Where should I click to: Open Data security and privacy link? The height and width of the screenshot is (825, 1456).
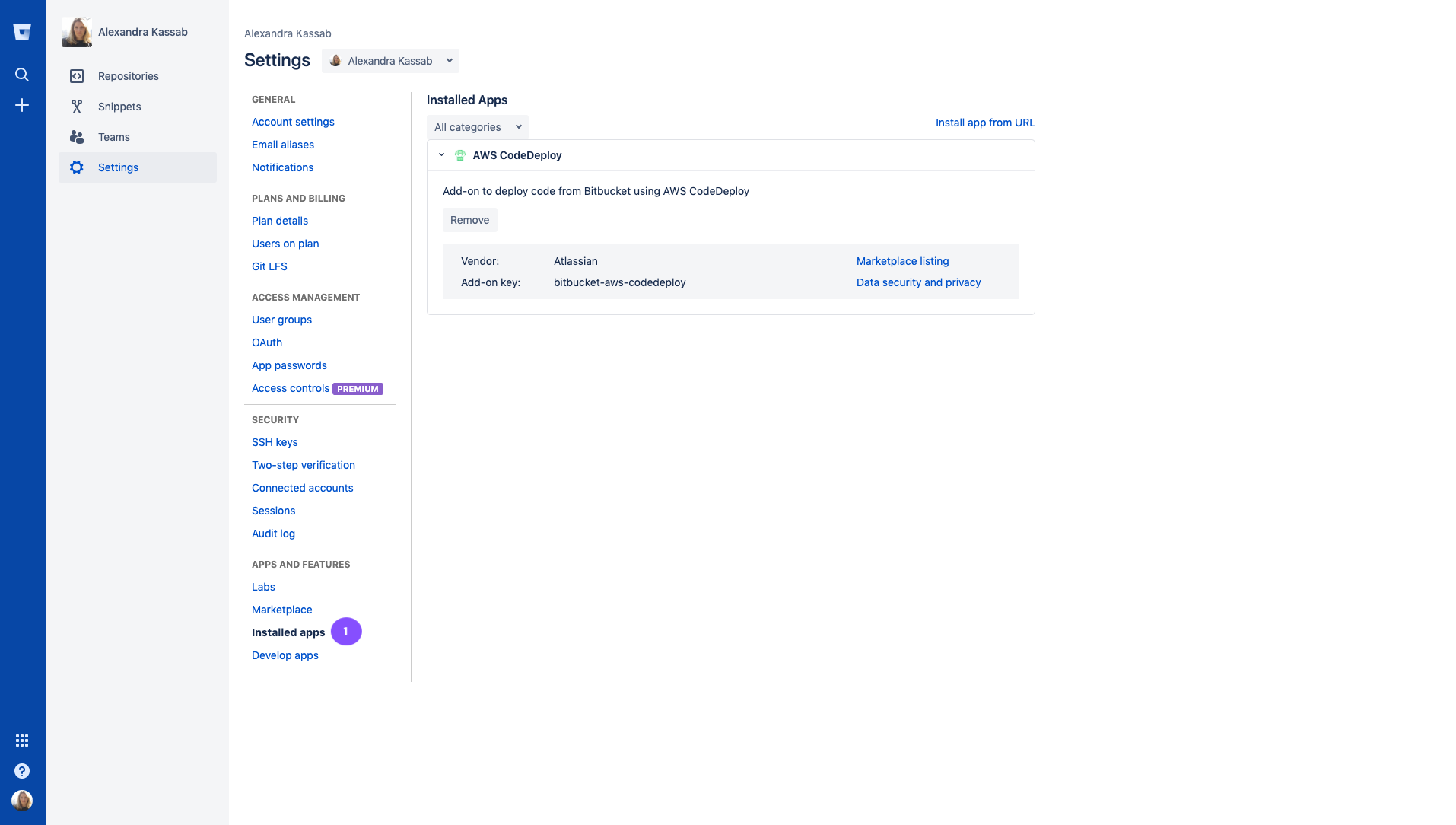[918, 282]
